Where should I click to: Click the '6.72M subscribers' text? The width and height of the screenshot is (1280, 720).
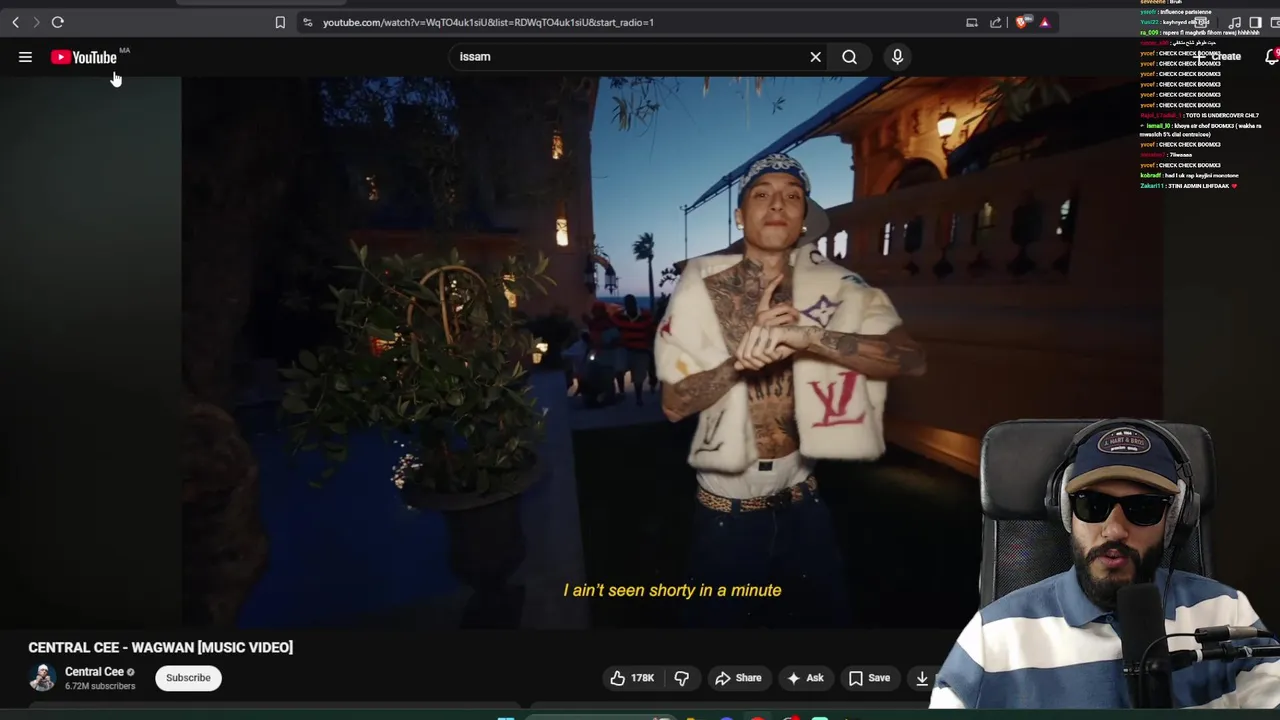(100, 686)
